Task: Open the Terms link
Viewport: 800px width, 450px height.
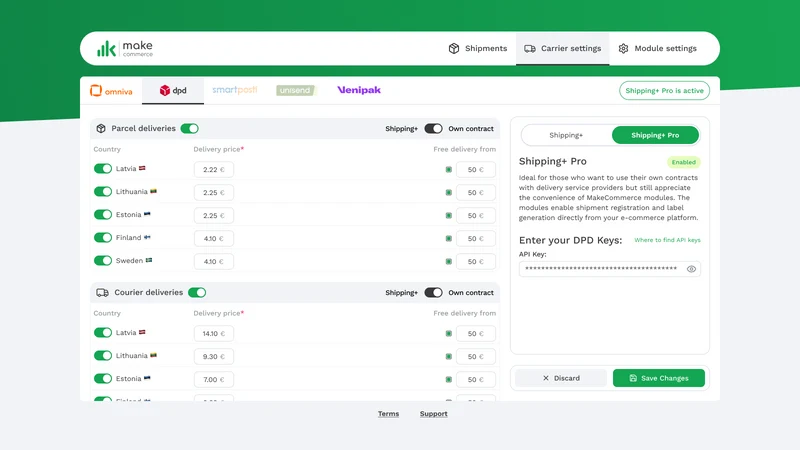Action: [388, 414]
